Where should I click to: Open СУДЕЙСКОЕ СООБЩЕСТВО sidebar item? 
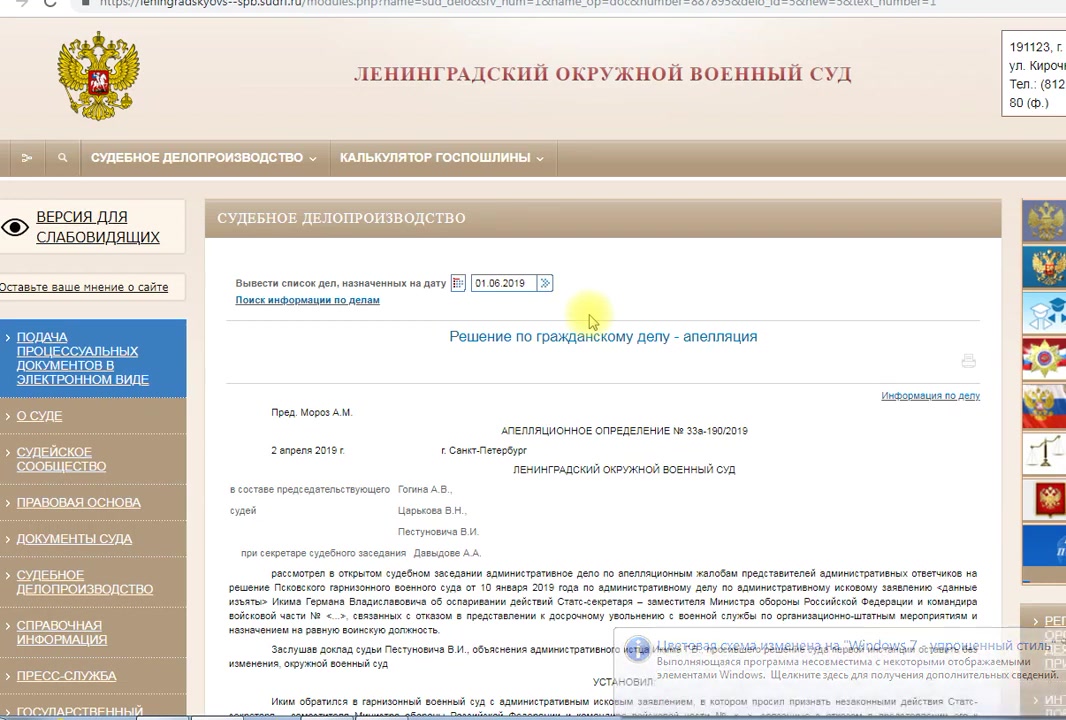[x=61, y=459]
